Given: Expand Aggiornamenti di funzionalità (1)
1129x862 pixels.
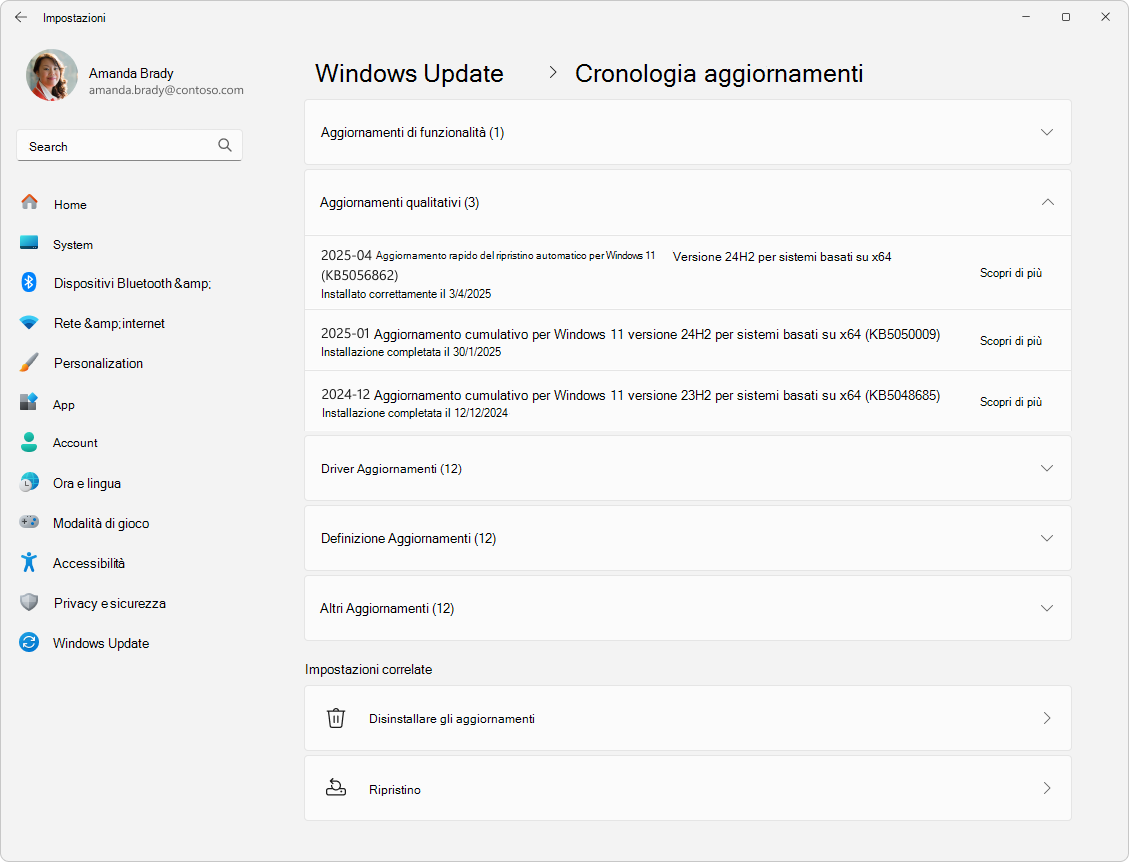Looking at the screenshot, I should (688, 132).
